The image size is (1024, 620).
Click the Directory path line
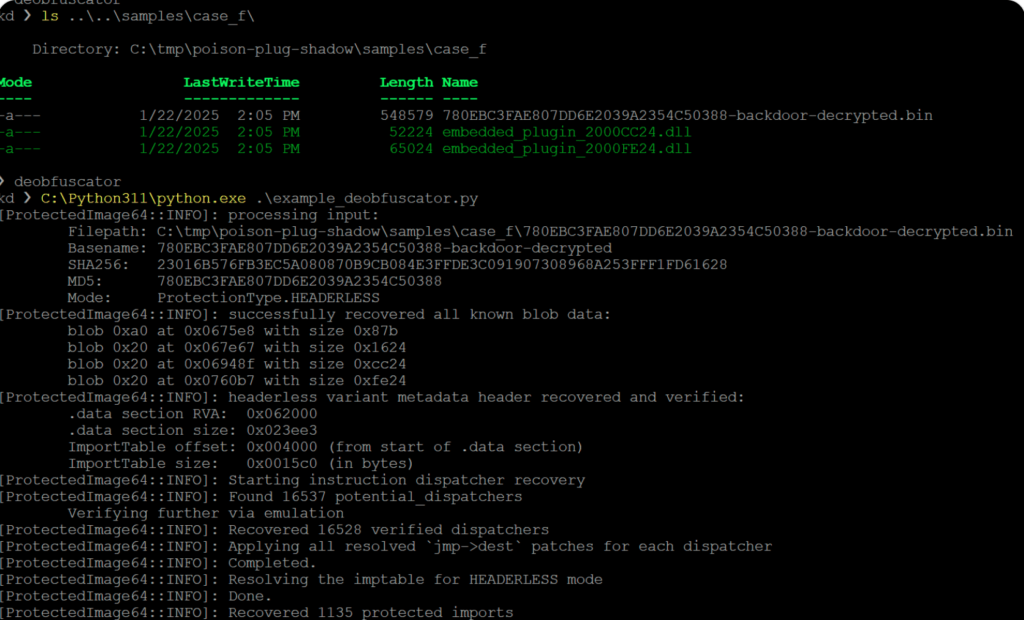pos(259,50)
